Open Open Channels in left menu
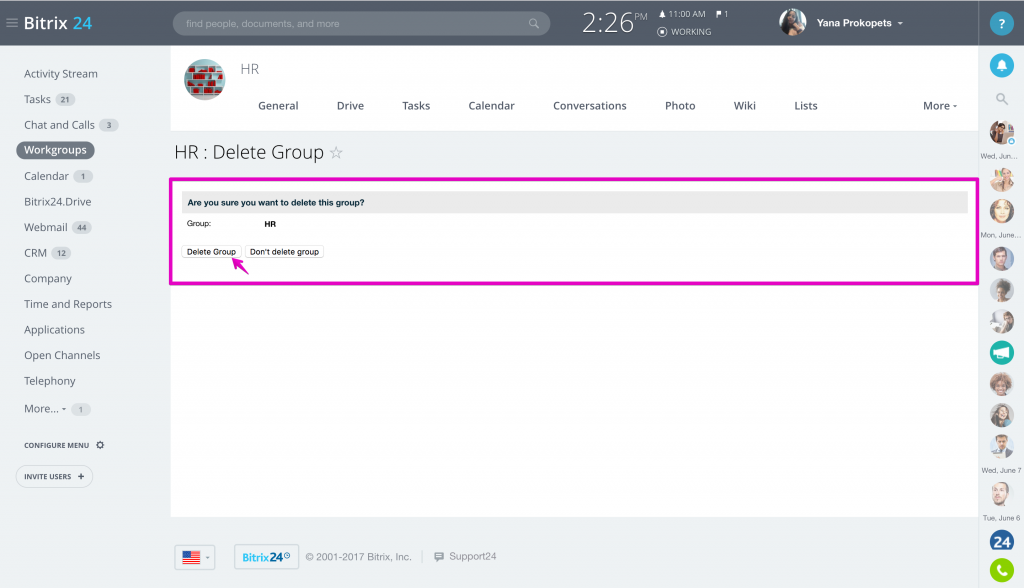 pos(62,355)
